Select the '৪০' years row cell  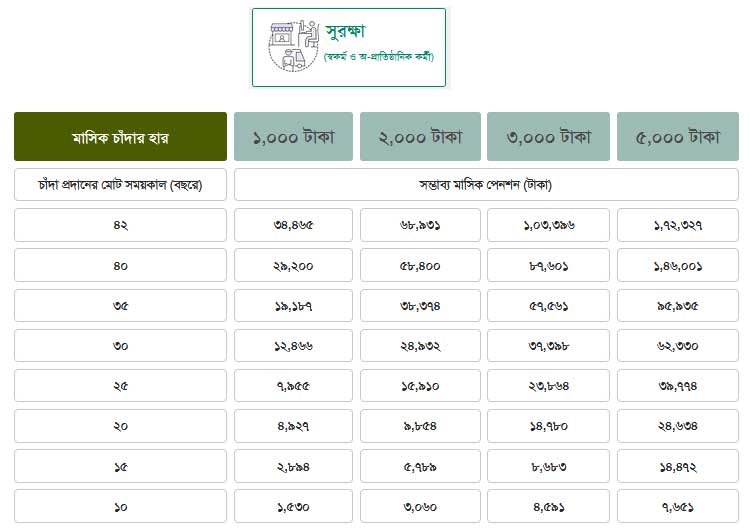pyautogui.click(x=121, y=266)
